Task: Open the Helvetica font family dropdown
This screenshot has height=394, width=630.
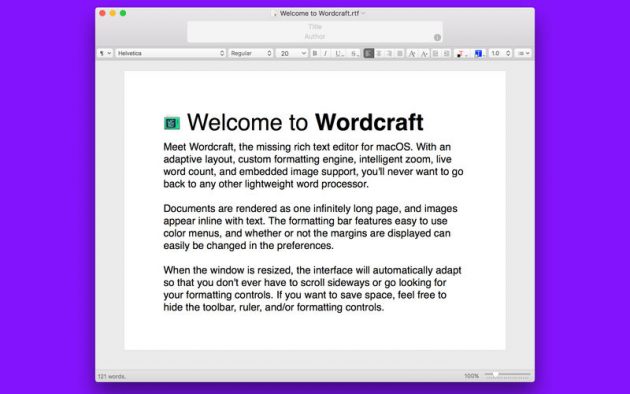Action: point(170,53)
